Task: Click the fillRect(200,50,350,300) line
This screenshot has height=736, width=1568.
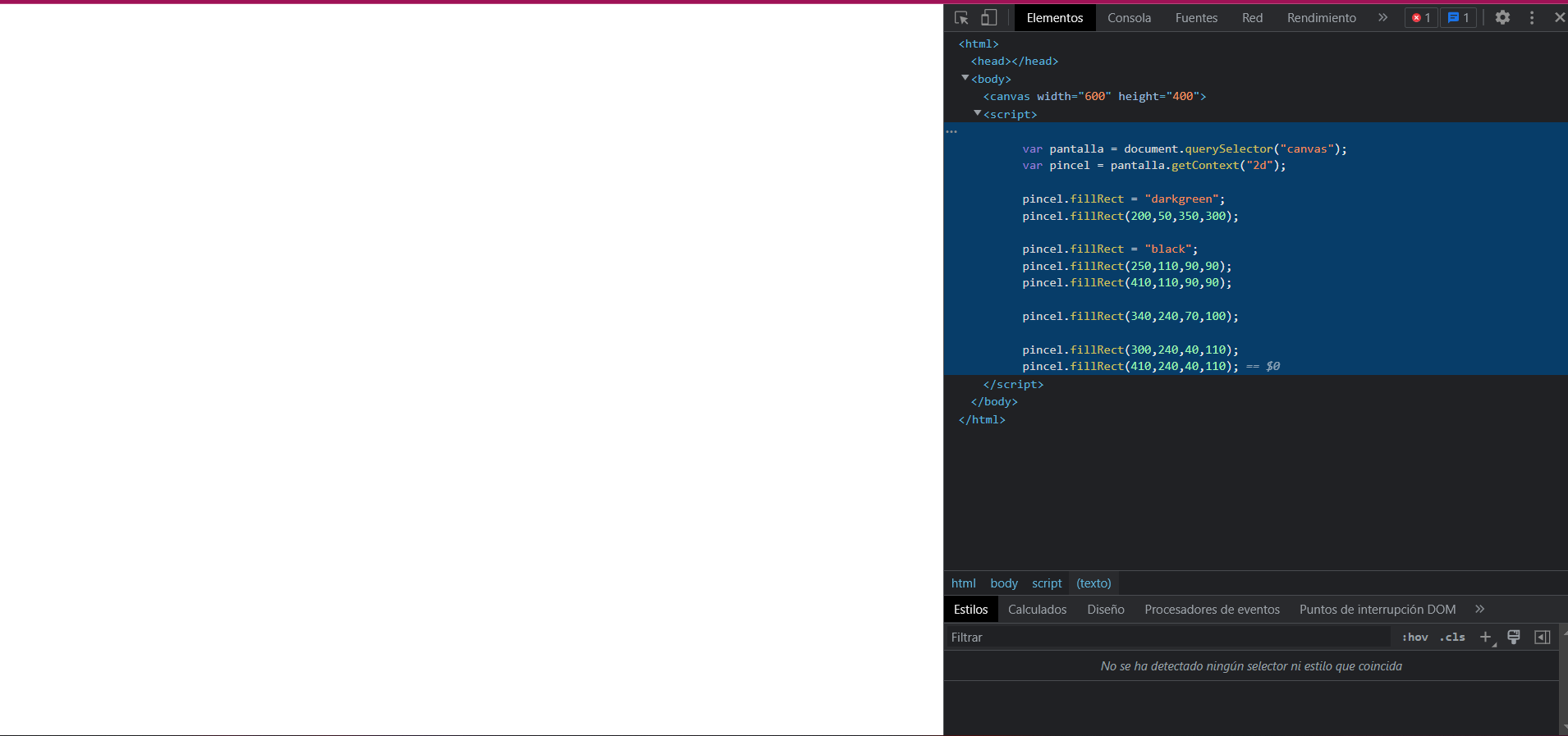Action: (x=1130, y=216)
